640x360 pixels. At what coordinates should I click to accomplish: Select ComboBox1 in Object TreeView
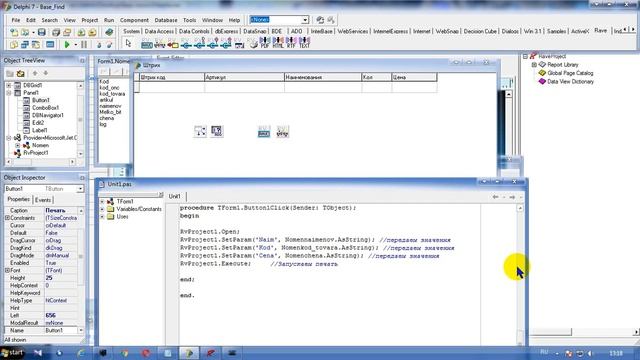coord(45,108)
